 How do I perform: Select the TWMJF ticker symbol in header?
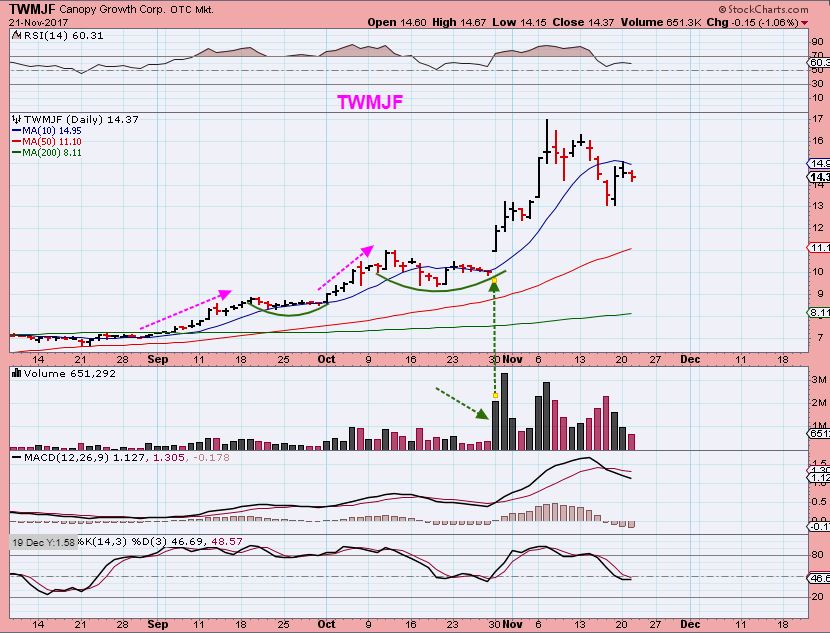[32, 9]
